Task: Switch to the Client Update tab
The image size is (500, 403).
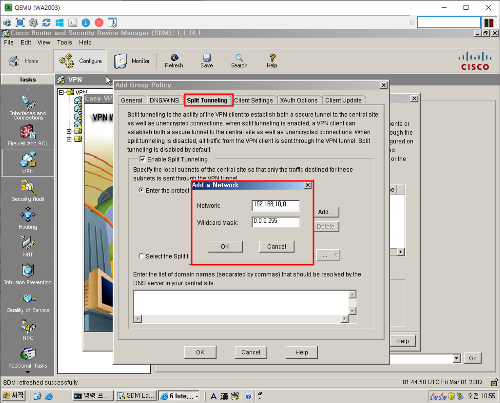Action: 343,100
